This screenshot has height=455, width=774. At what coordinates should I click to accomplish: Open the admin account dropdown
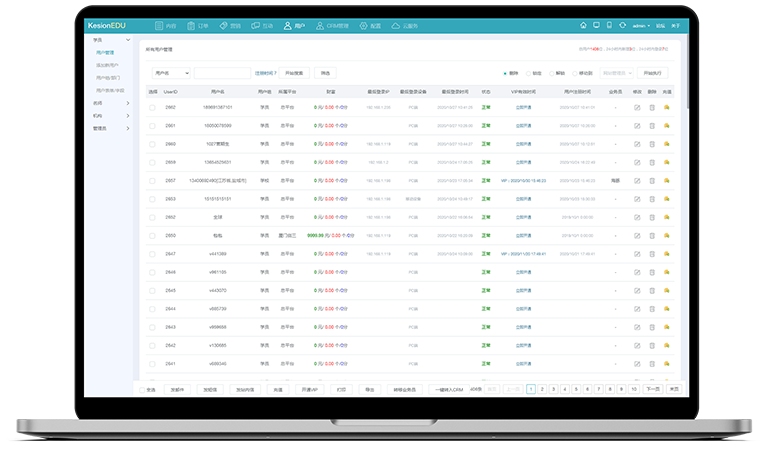point(642,25)
